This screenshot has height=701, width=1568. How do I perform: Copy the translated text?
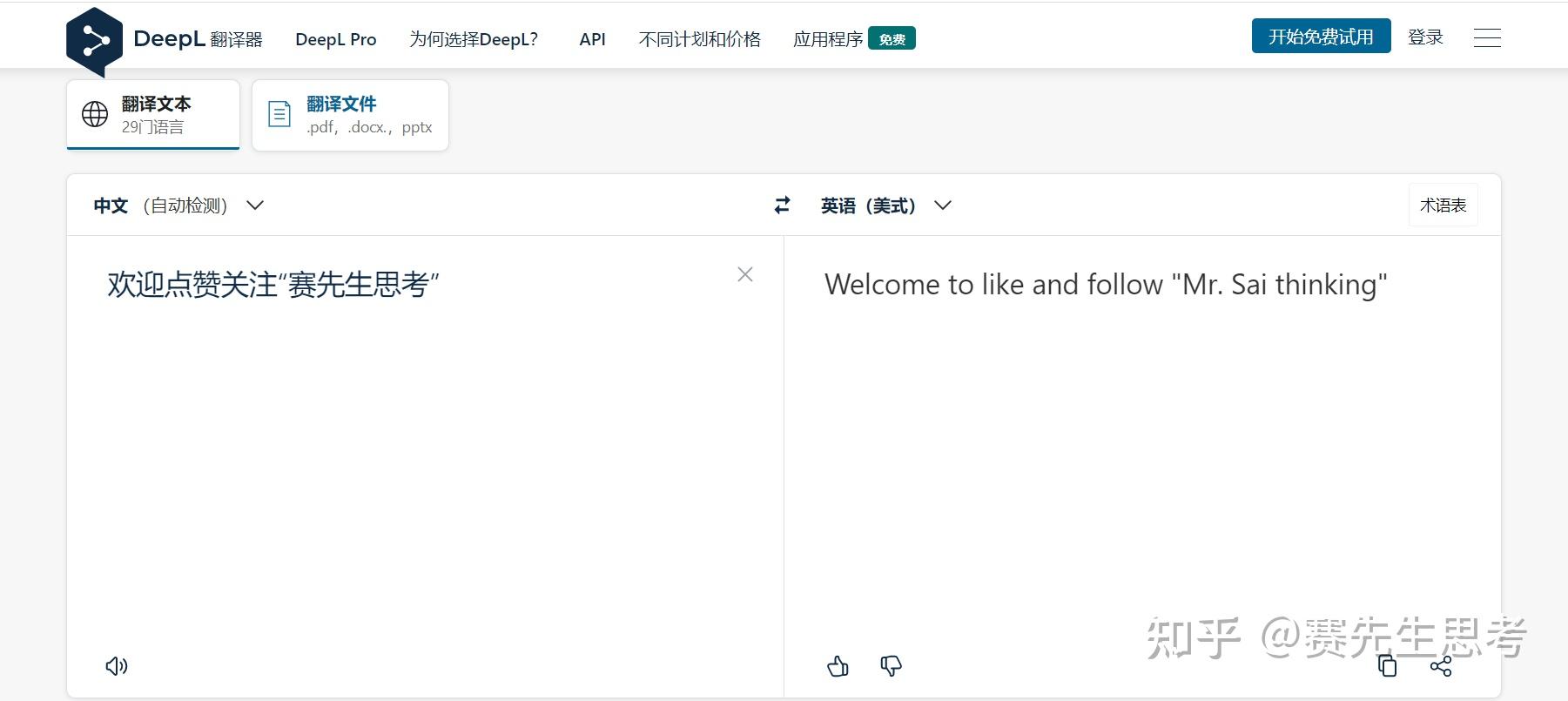click(1388, 666)
